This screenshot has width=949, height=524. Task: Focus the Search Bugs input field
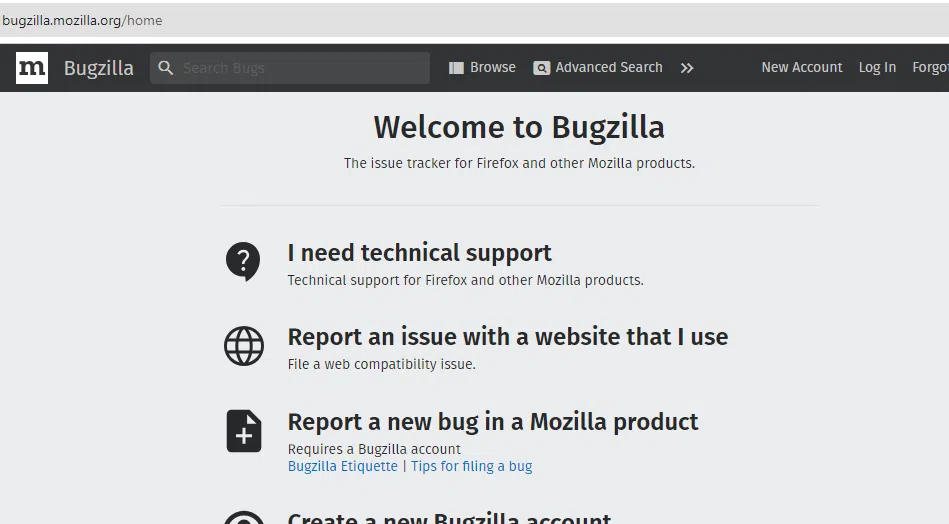click(300, 68)
